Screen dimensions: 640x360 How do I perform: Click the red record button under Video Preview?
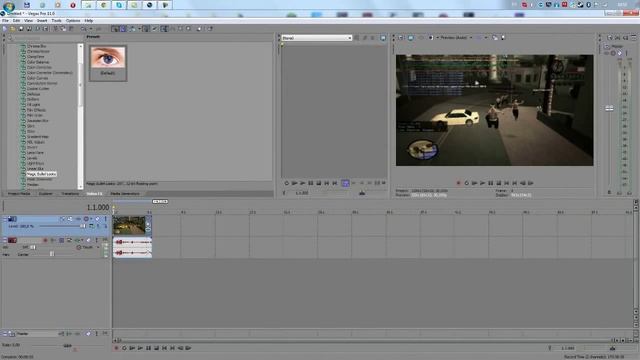point(458,183)
